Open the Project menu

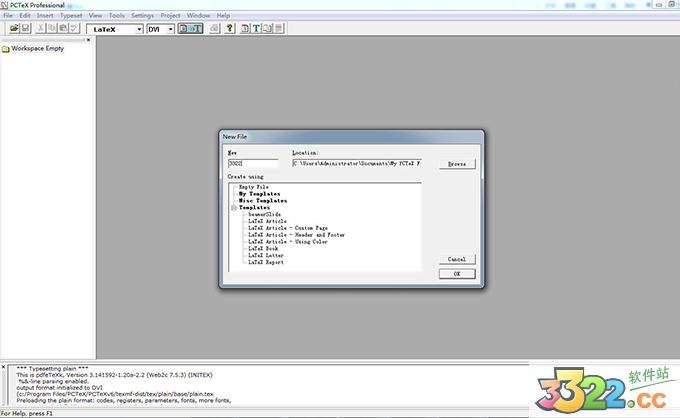pyautogui.click(x=170, y=16)
